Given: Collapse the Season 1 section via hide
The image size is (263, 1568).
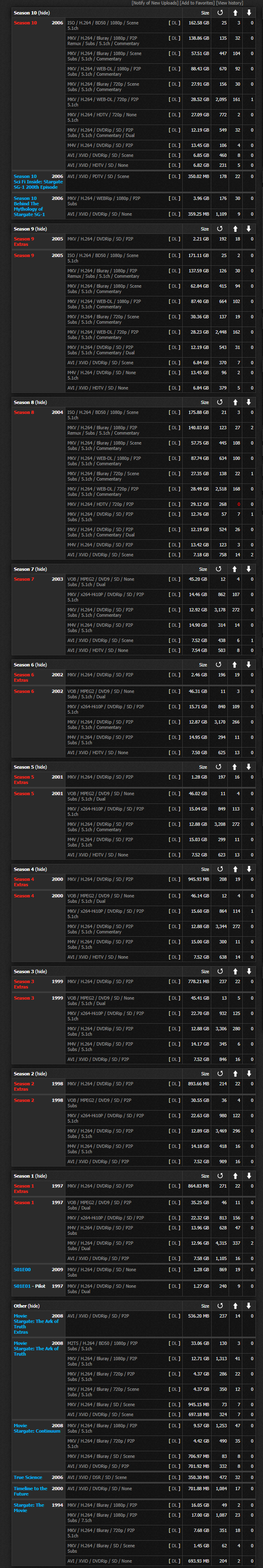Looking at the screenshot, I should point(41,1176).
